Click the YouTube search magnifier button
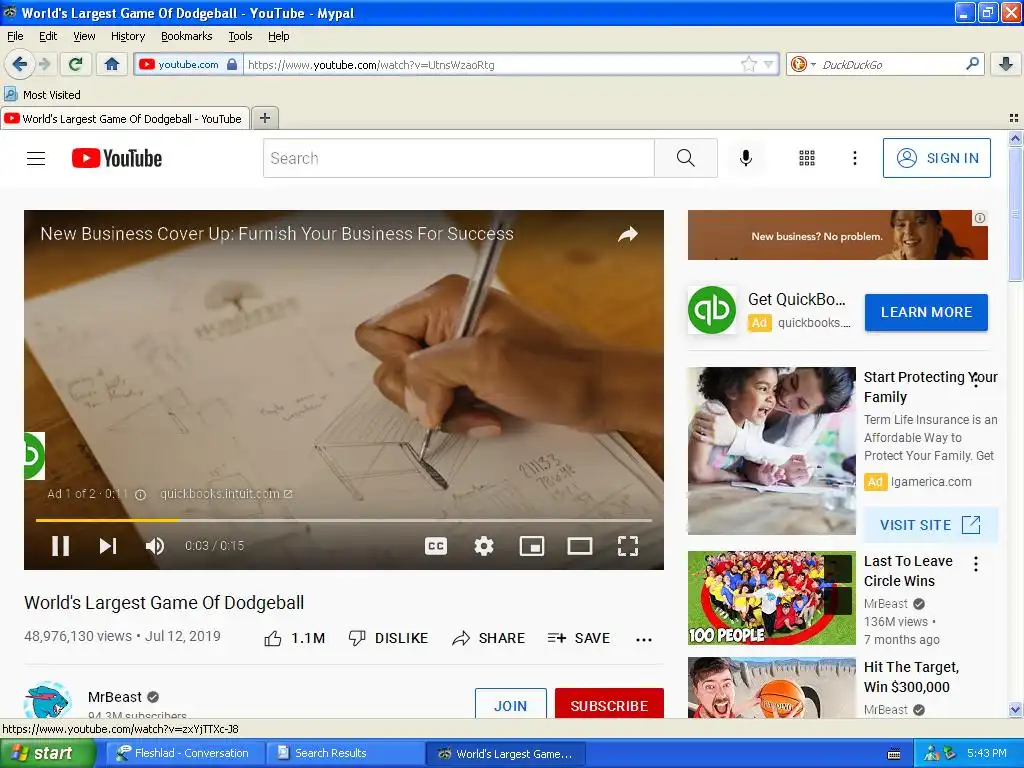Image resolution: width=1024 pixels, height=768 pixels. tap(686, 158)
